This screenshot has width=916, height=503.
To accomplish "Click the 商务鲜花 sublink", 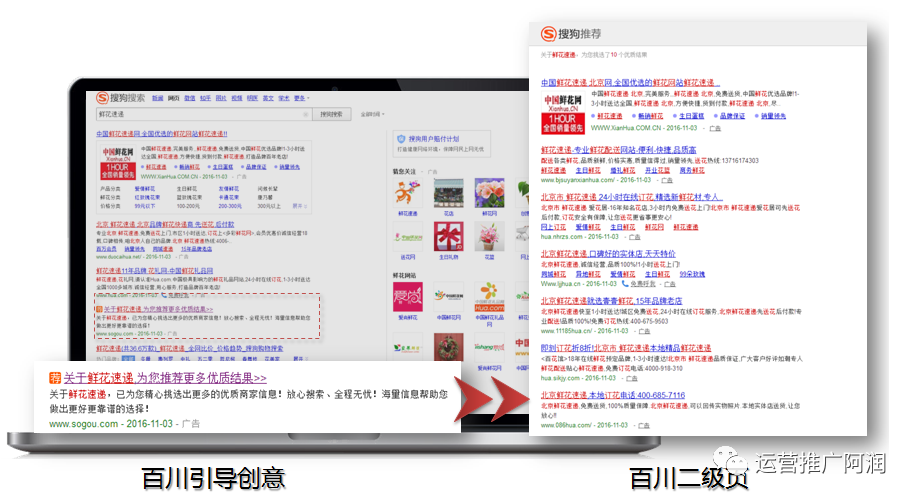I will [x=692, y=170].
